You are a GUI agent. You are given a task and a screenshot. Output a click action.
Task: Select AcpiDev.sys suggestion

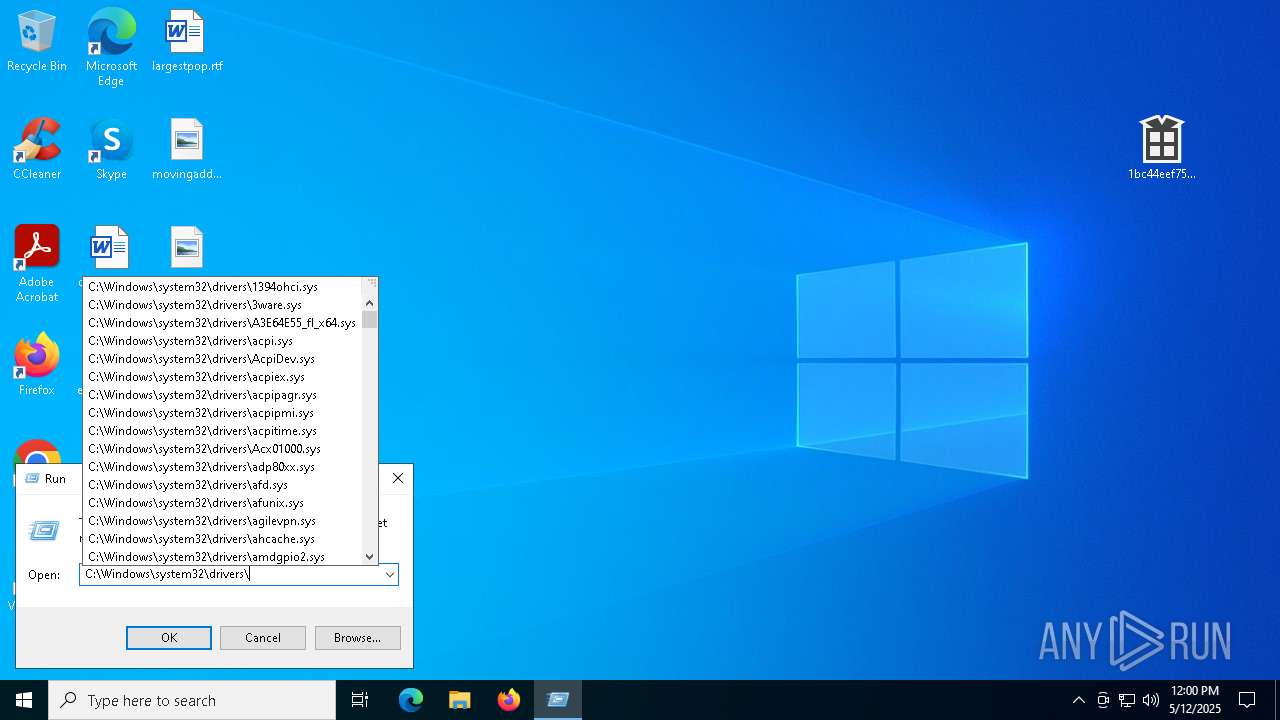[x=222, y=359]
